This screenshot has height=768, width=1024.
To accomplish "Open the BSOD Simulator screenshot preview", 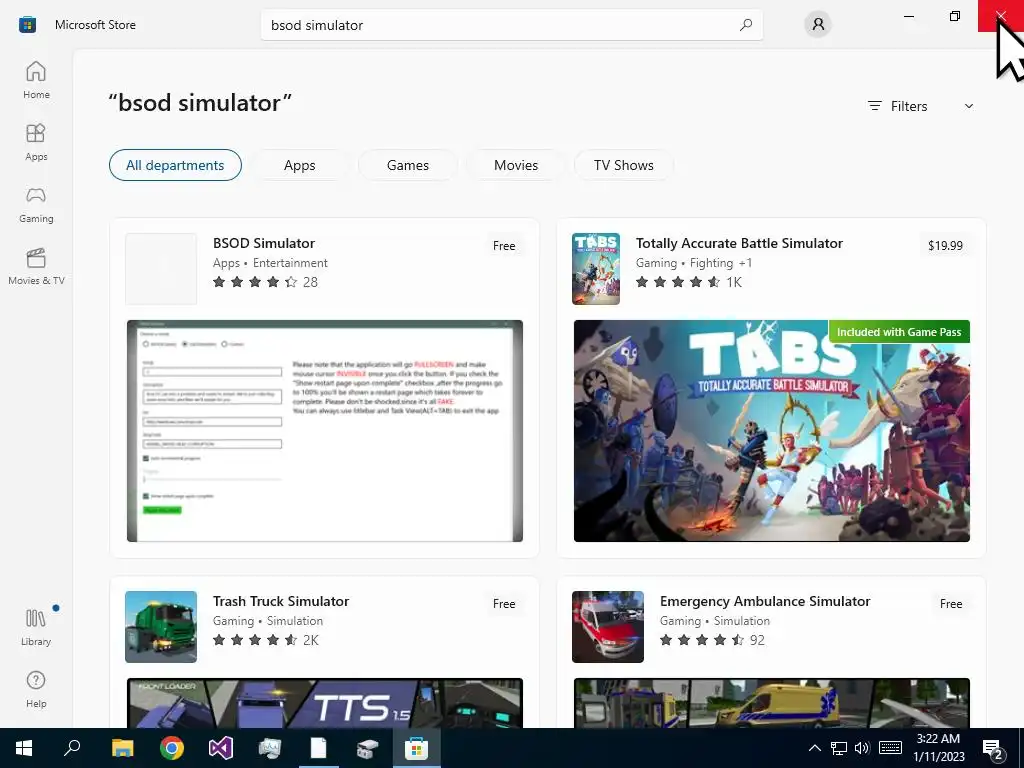I will point(325,431).
